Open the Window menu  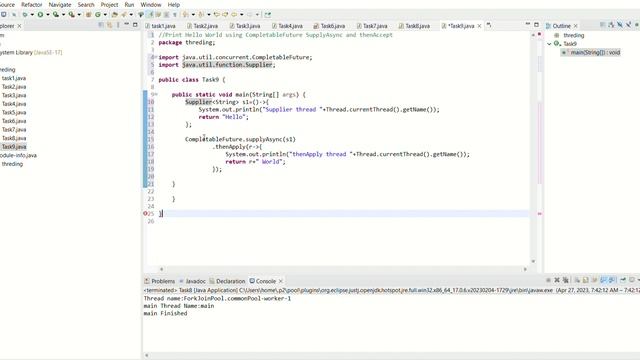click(x=151, y=4)
